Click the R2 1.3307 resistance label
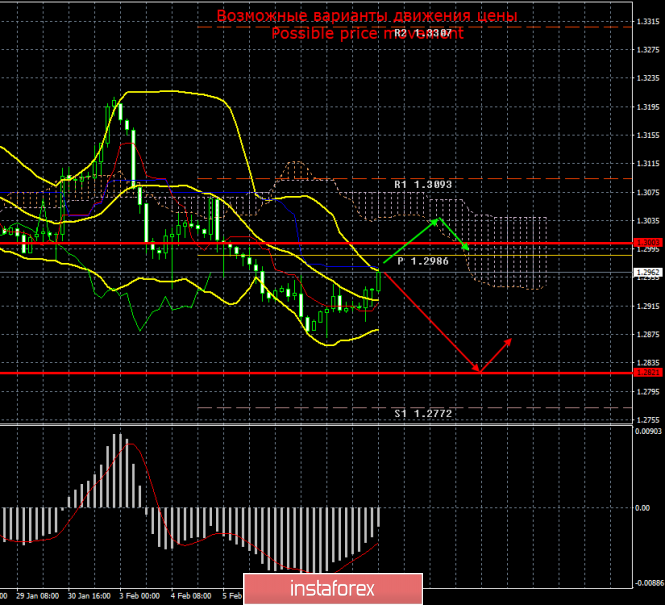The height and width of the screenshot is (605, 665). click(x=421, y=33)
